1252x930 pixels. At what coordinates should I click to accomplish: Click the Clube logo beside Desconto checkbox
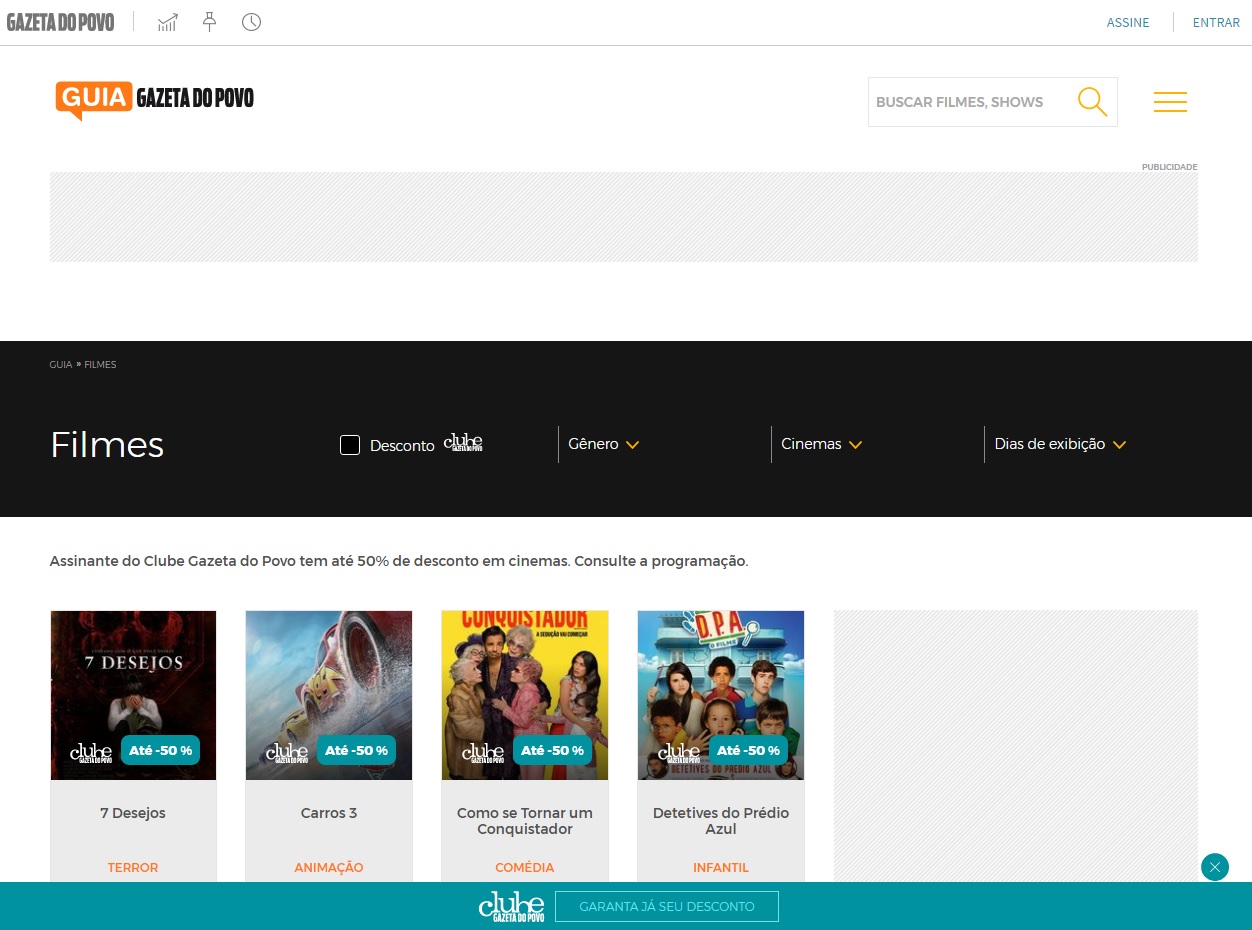pos(463,443)
